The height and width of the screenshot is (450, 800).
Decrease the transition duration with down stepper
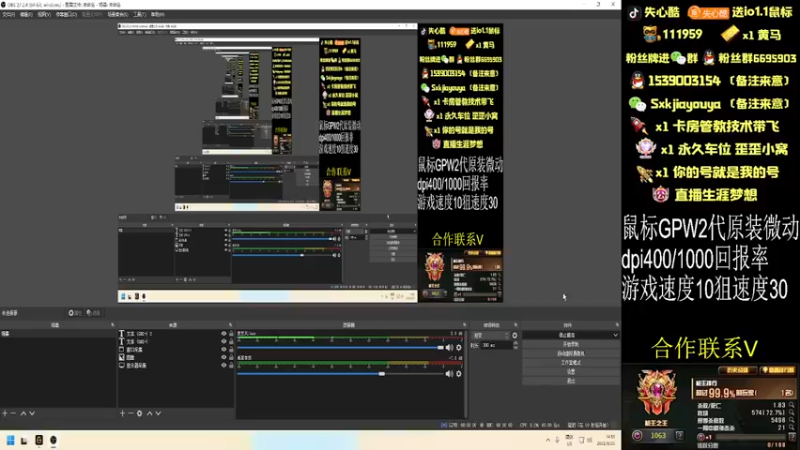(x=515, y=347)
